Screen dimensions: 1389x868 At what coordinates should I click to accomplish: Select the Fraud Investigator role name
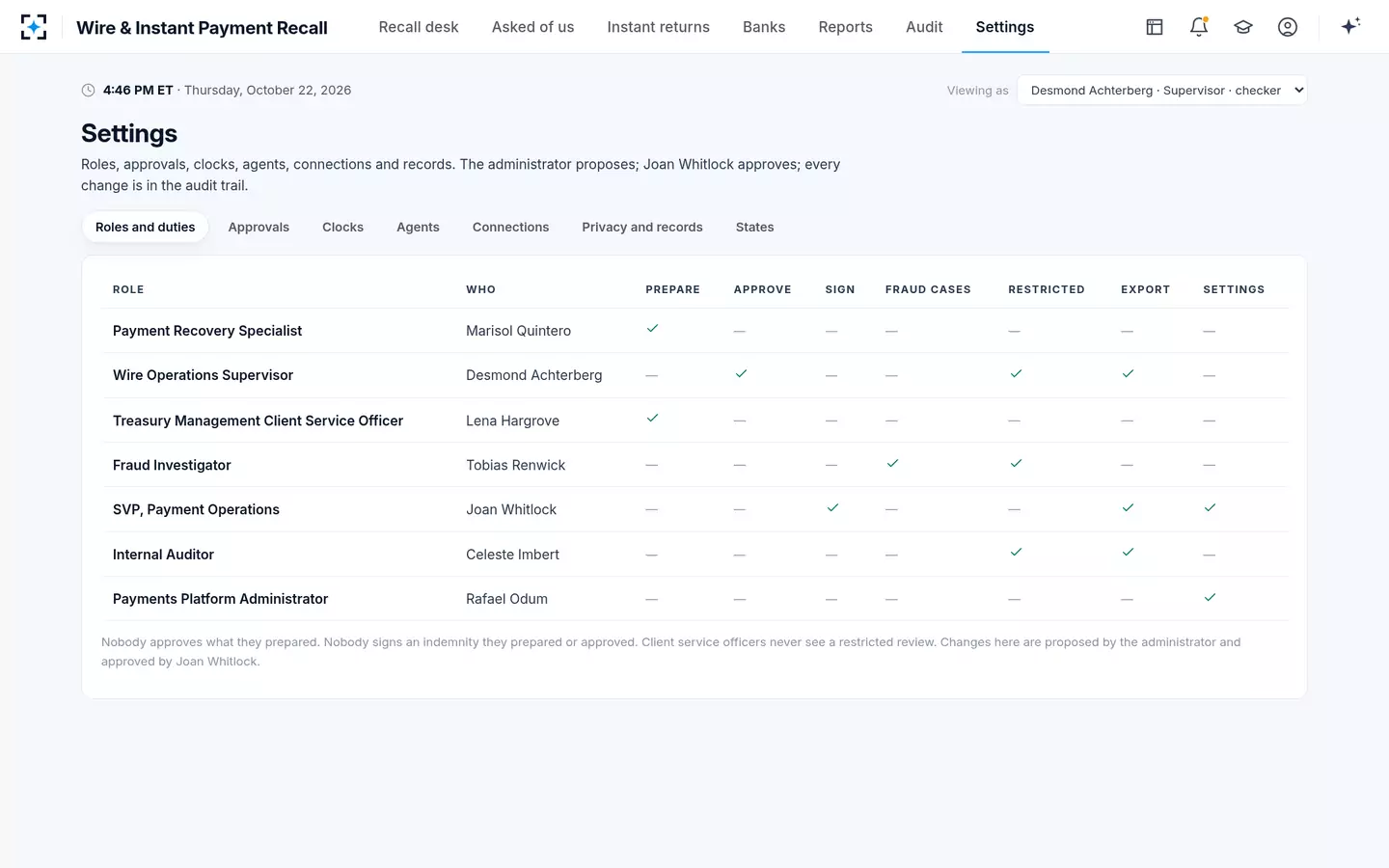pos(172,465)
